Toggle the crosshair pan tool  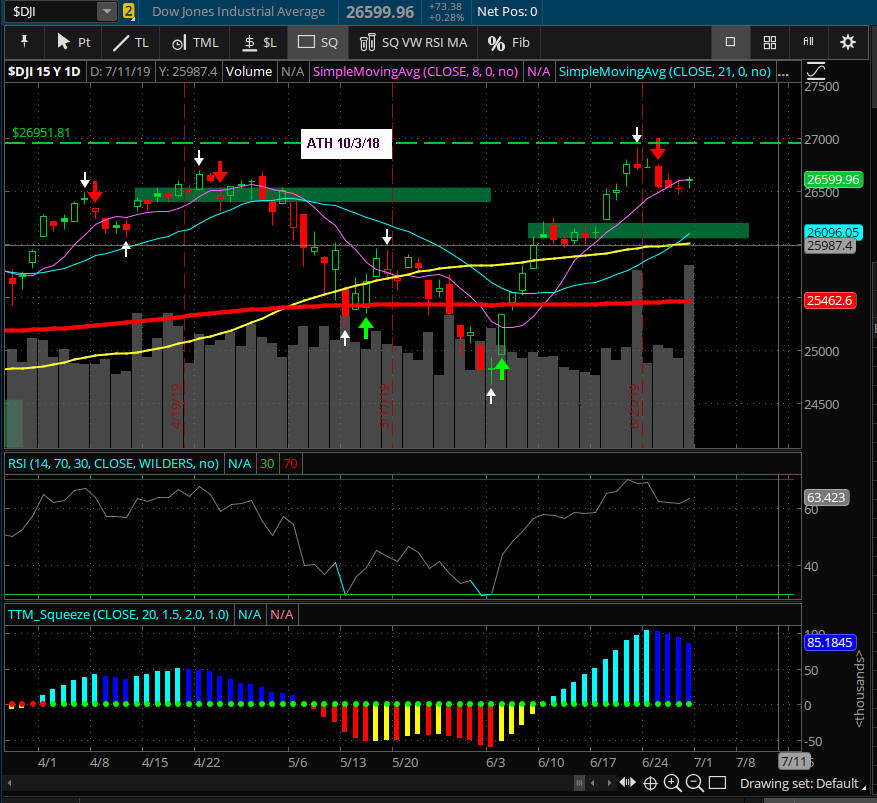650,783
